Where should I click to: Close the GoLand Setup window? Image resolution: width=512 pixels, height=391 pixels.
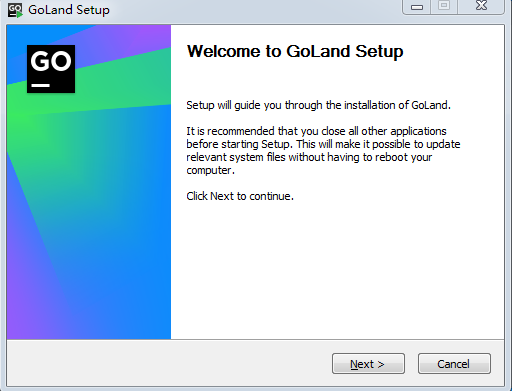point(481,6)
